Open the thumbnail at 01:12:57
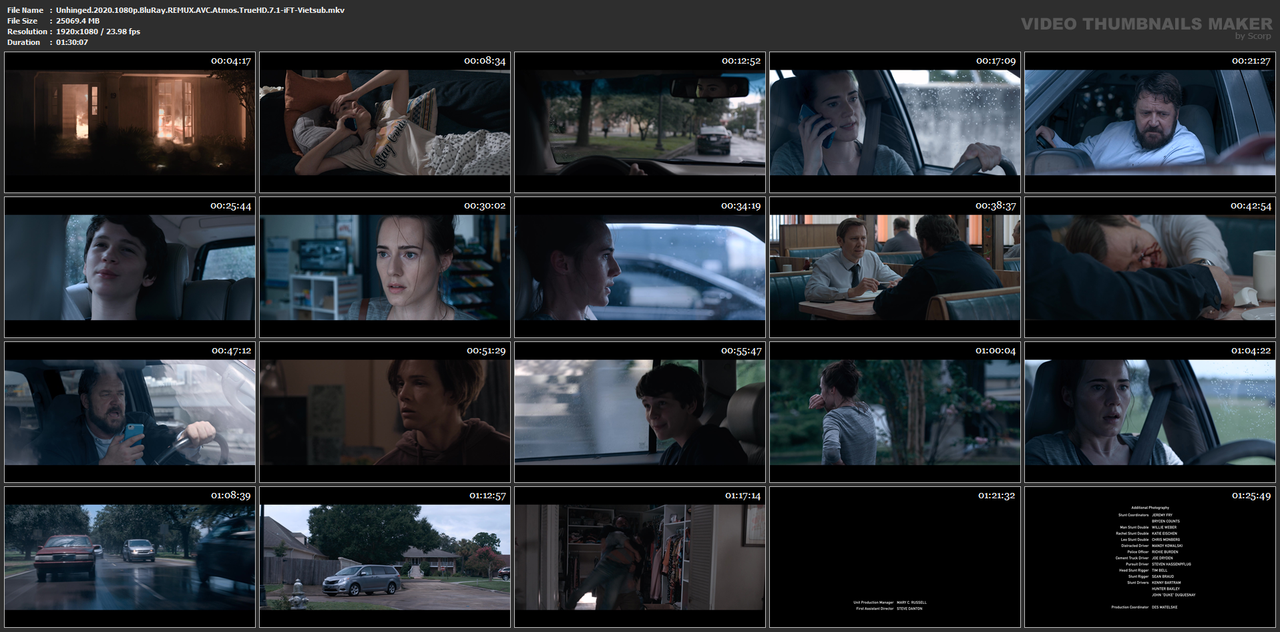 click(x=385, y=557)
